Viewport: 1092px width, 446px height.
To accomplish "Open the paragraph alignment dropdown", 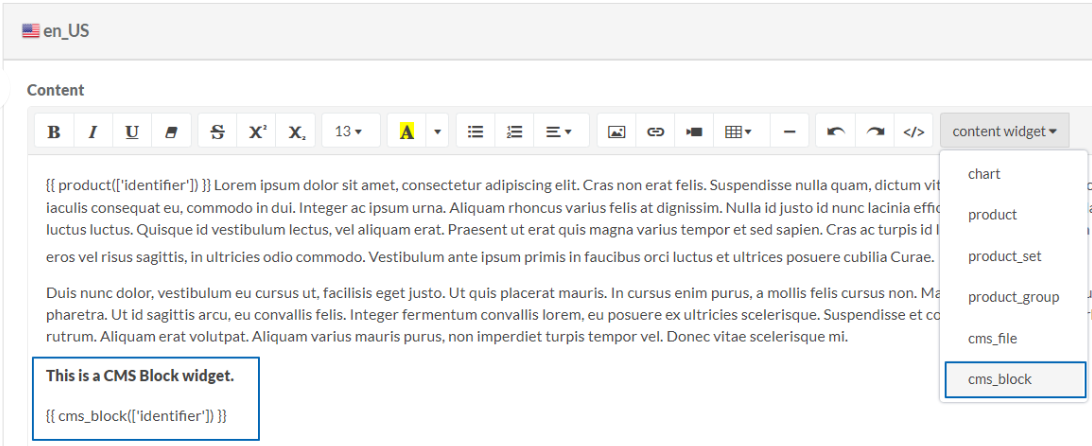I will (x=561, y=131).
